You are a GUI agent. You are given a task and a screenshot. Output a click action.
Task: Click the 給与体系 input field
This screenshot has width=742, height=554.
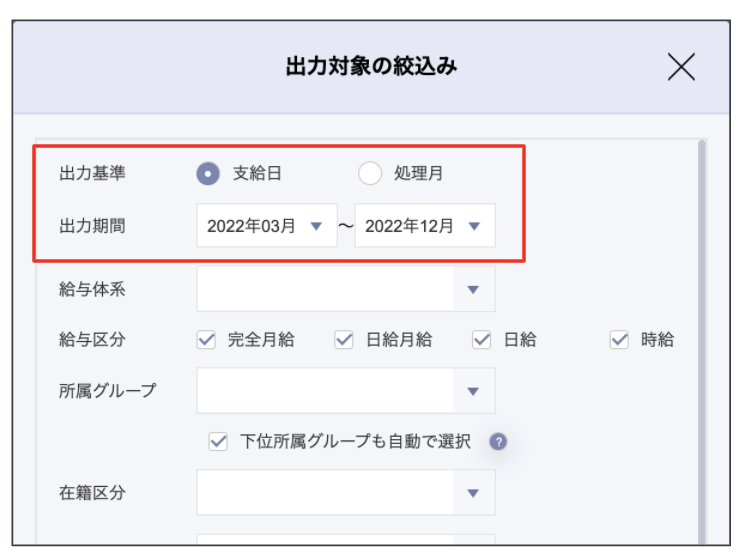click(x=325, y=289)
